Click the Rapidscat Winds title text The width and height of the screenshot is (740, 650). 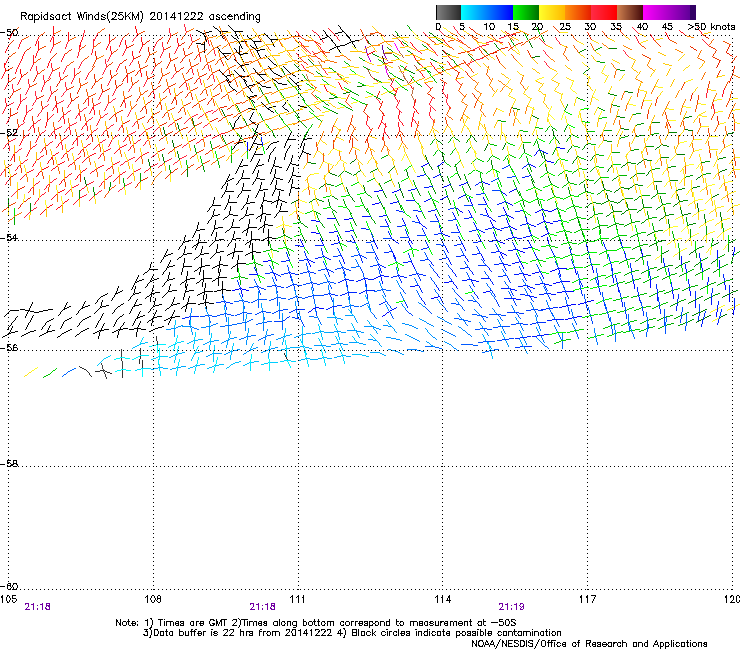[x=140, y=16]
